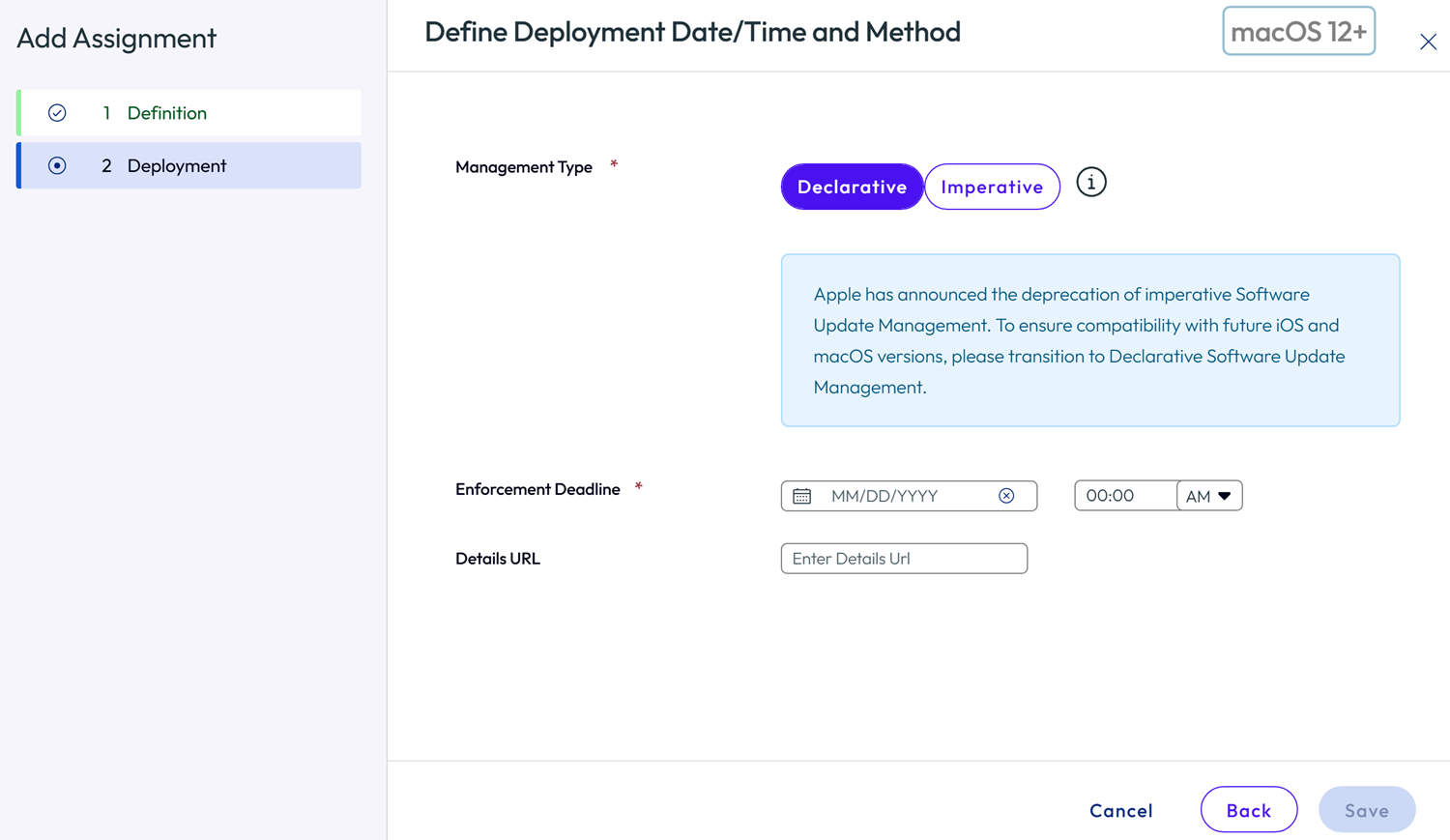Close the Add Assignment dialog
This screenshot has height=840, width=1450.
click(1428, 42)
